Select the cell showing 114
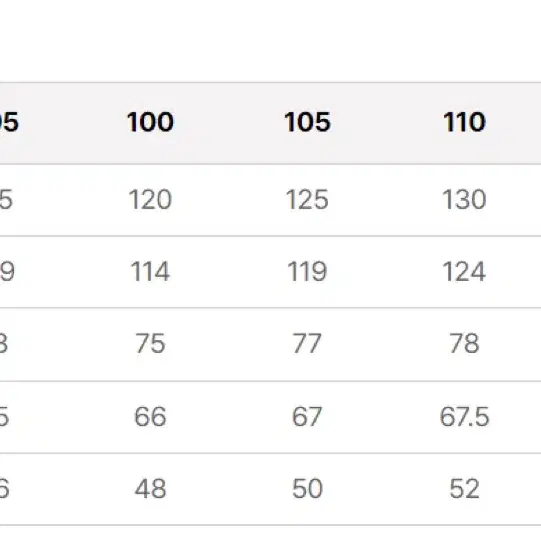Screen dimensions: 541x541 pos(150,272)
